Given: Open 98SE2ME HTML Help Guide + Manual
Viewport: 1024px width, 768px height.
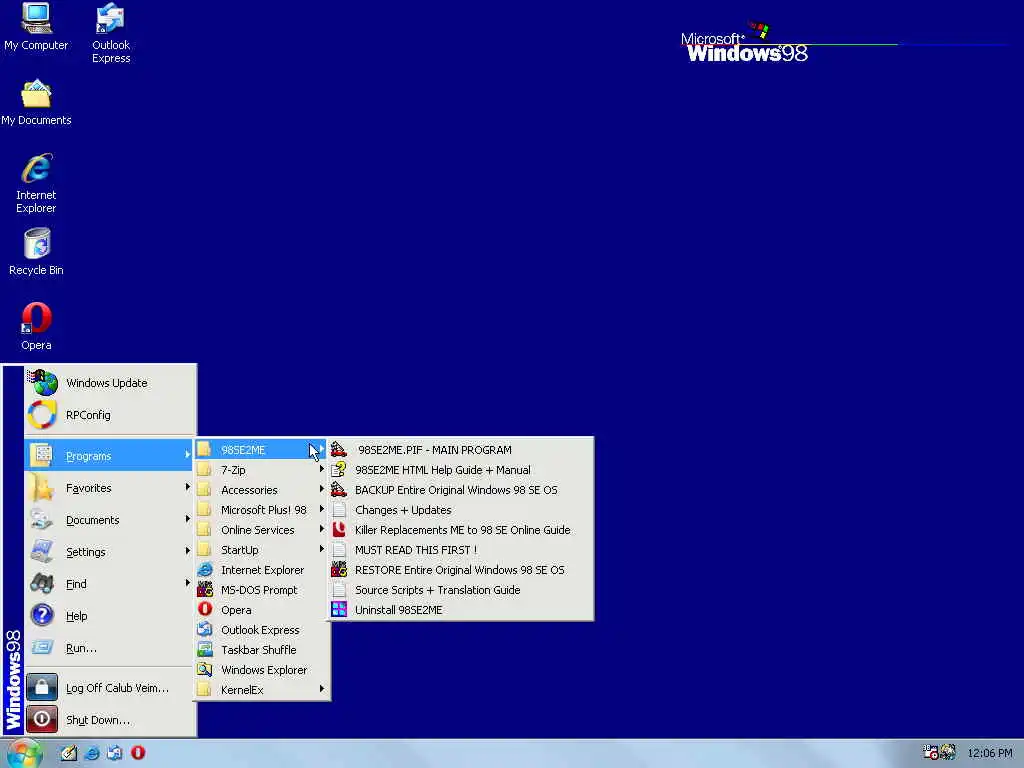Looking at the screenshot, I should [x=461, y=470].
